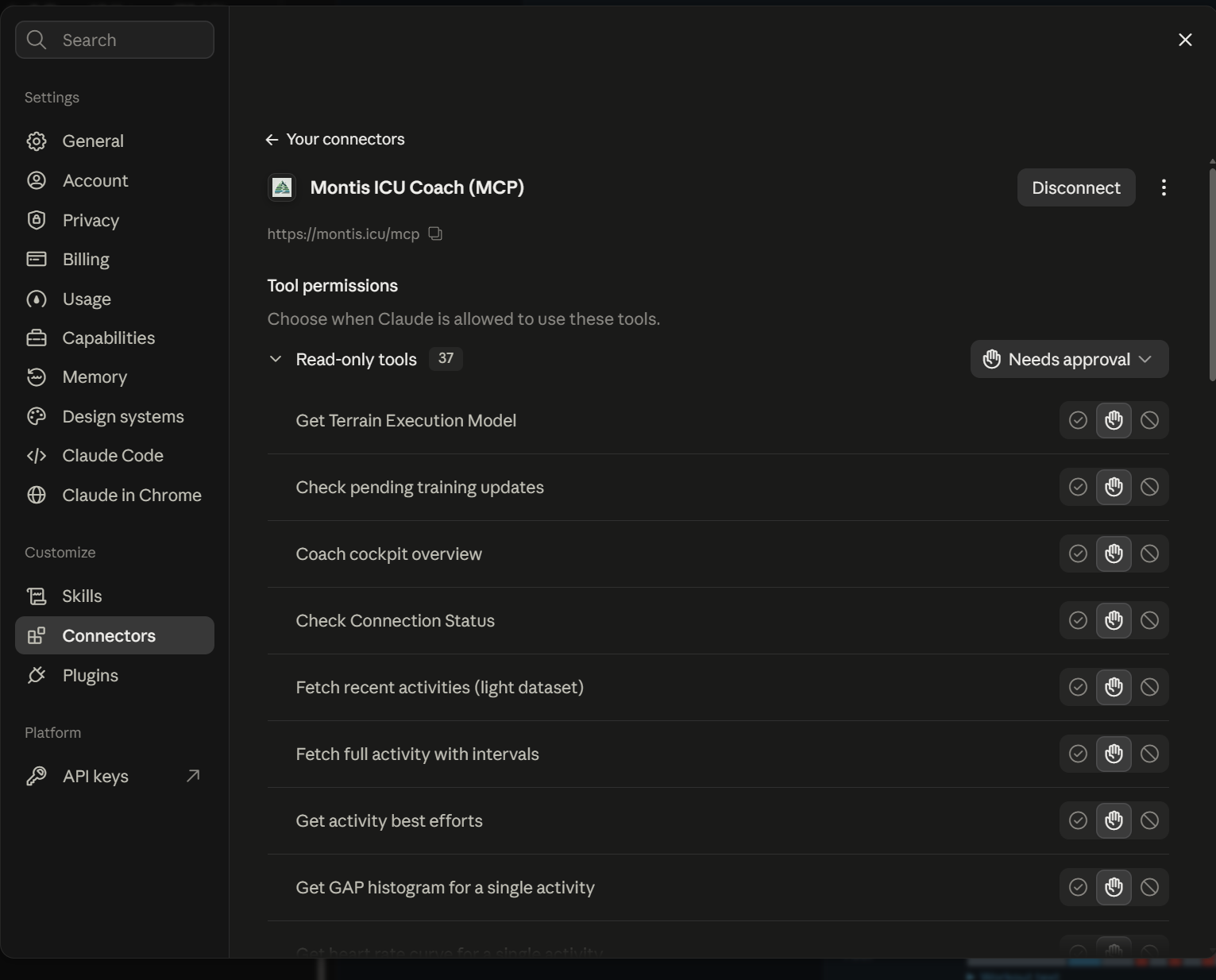The height and width of the screenshot is (980, 1216).
Task: Click the Privacy shield icon
Action: (37, 220)
